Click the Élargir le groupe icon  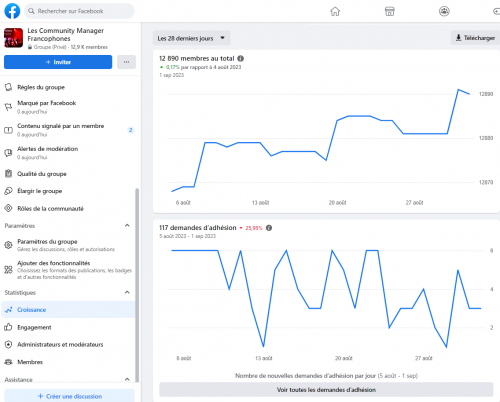pyautogui.click(x=8, y=191)
